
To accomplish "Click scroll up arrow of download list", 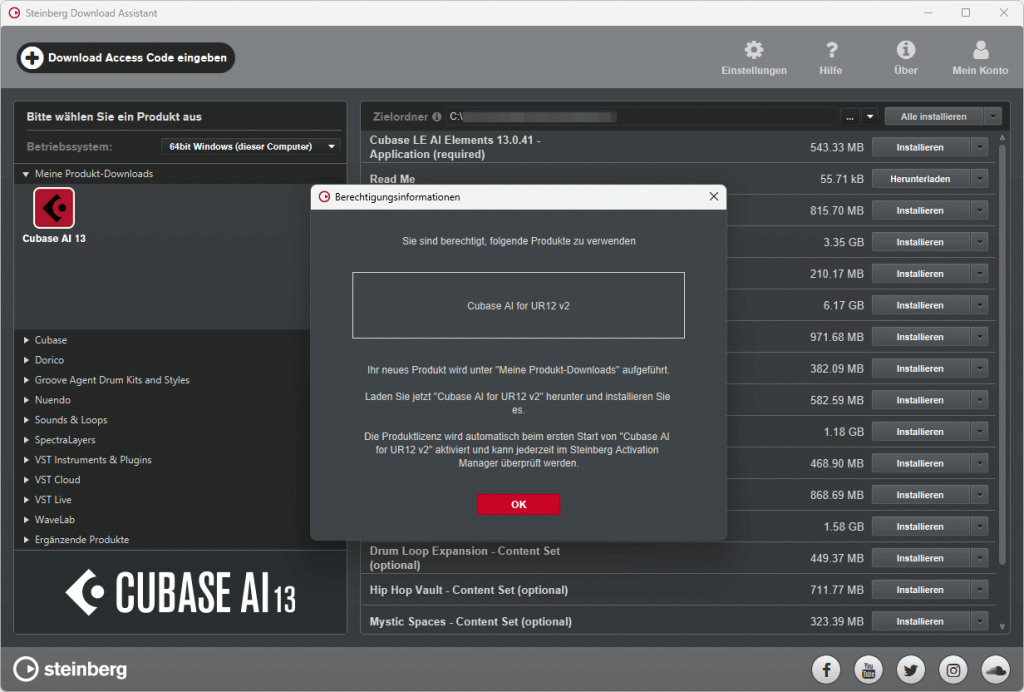I will point(1002,138).
